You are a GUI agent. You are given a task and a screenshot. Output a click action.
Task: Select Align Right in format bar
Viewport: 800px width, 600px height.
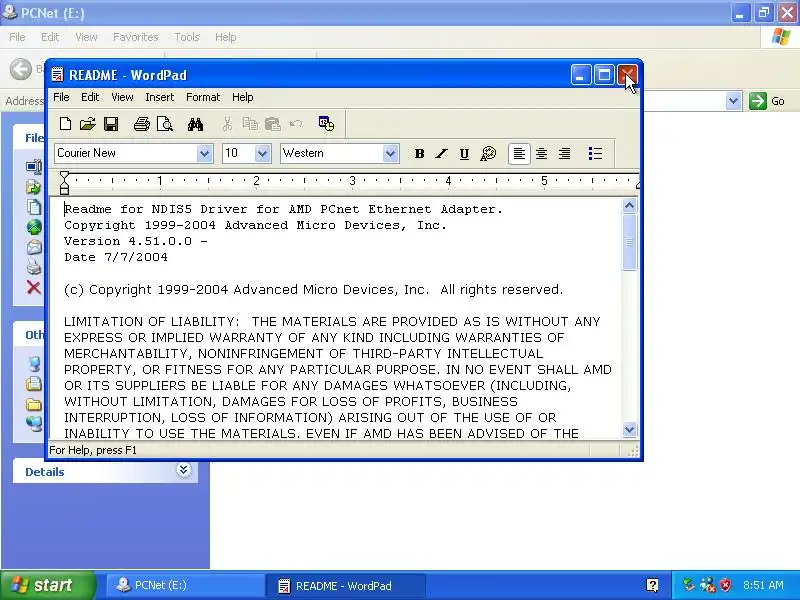pyautogui.click(x=564, y=154)
